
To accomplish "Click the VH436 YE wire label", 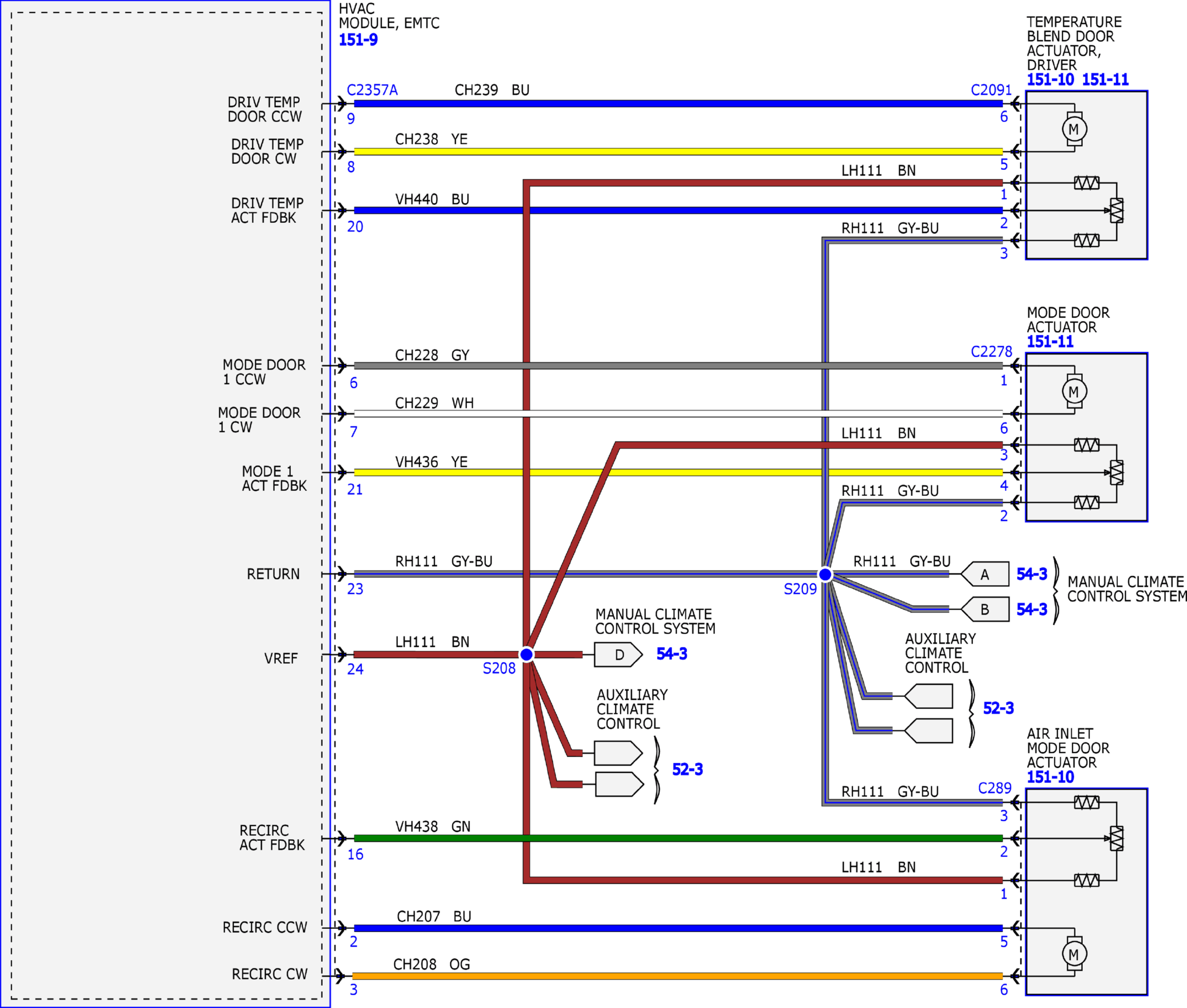I will pos(431,462).
